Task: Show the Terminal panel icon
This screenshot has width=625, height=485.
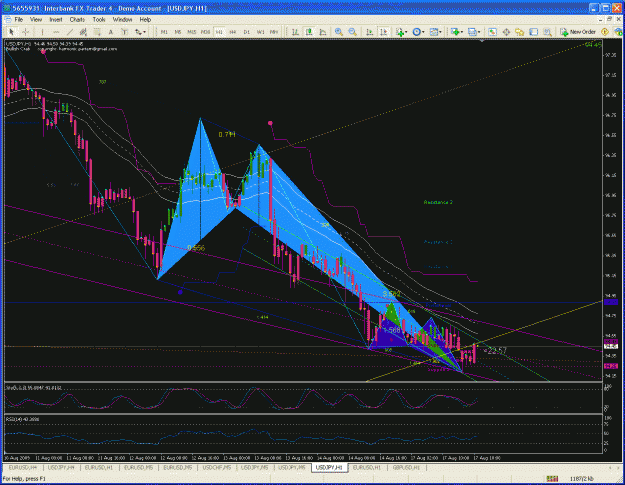Action: pos(534,32)
